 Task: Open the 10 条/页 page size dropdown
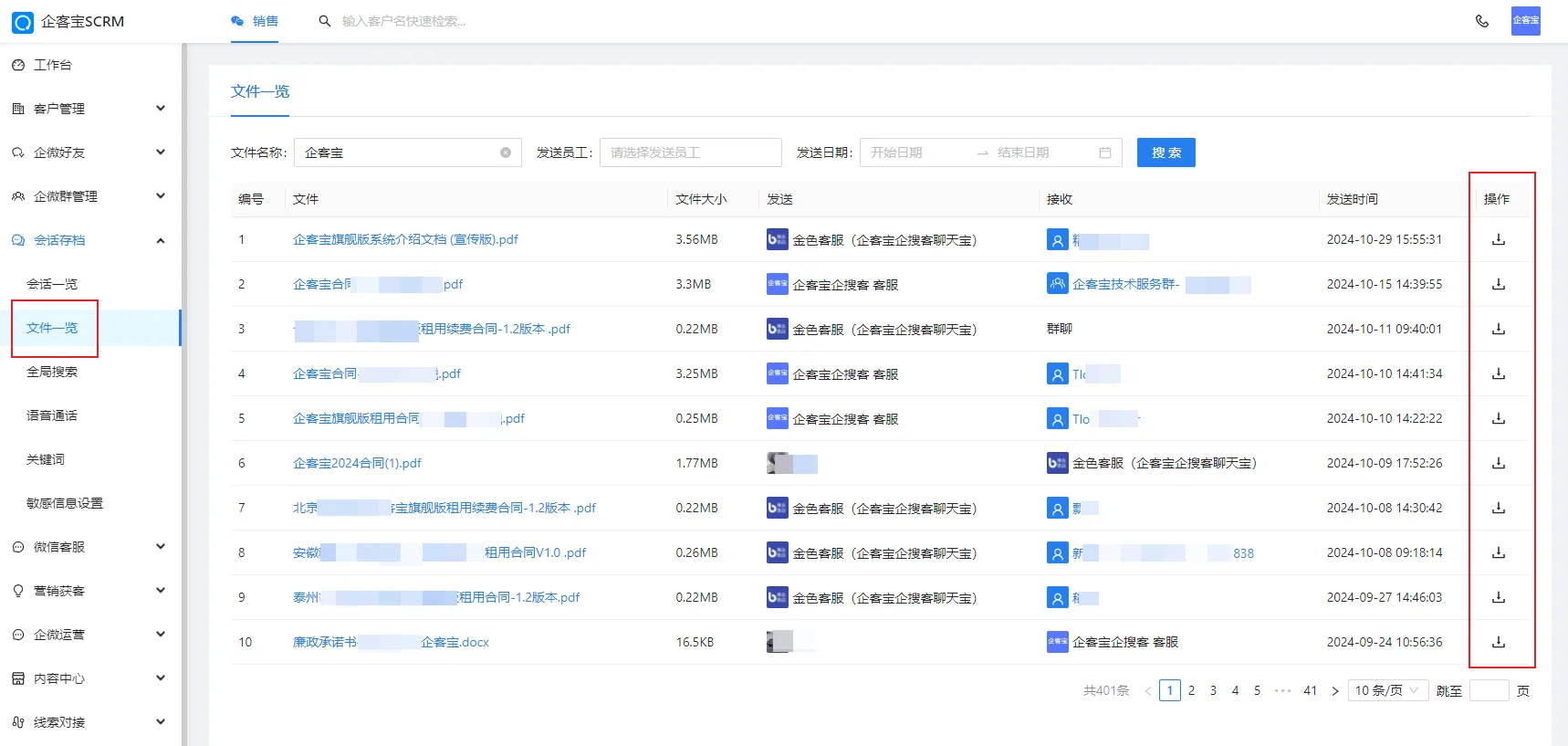[1387, 691]
